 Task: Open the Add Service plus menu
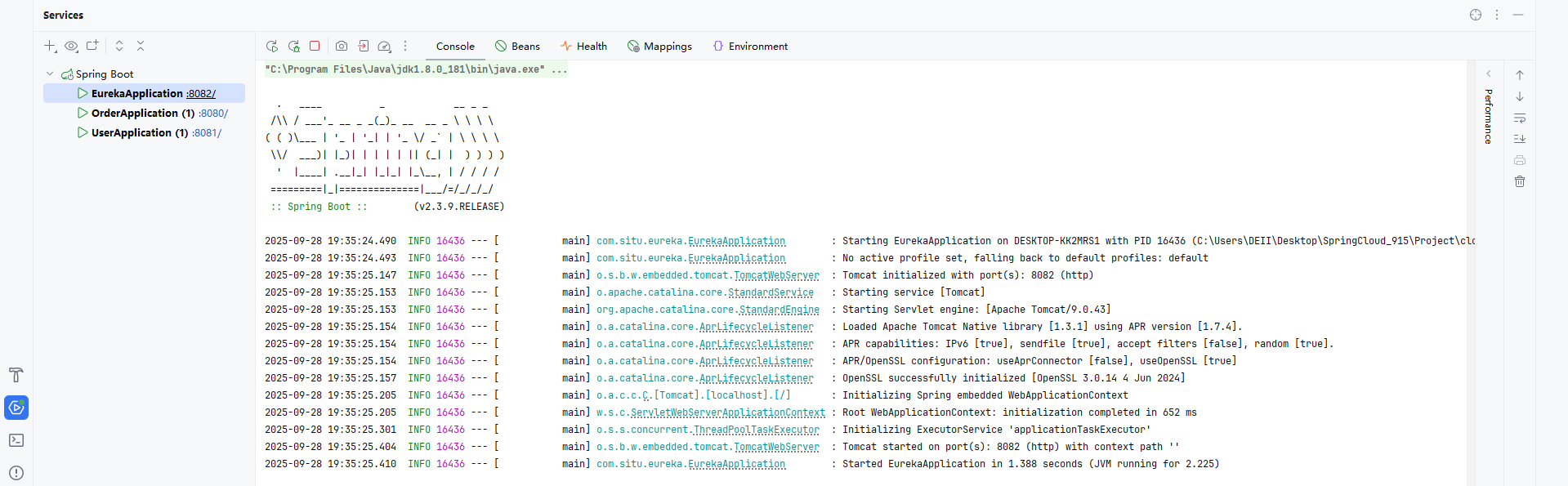click(x=50, y=47)
